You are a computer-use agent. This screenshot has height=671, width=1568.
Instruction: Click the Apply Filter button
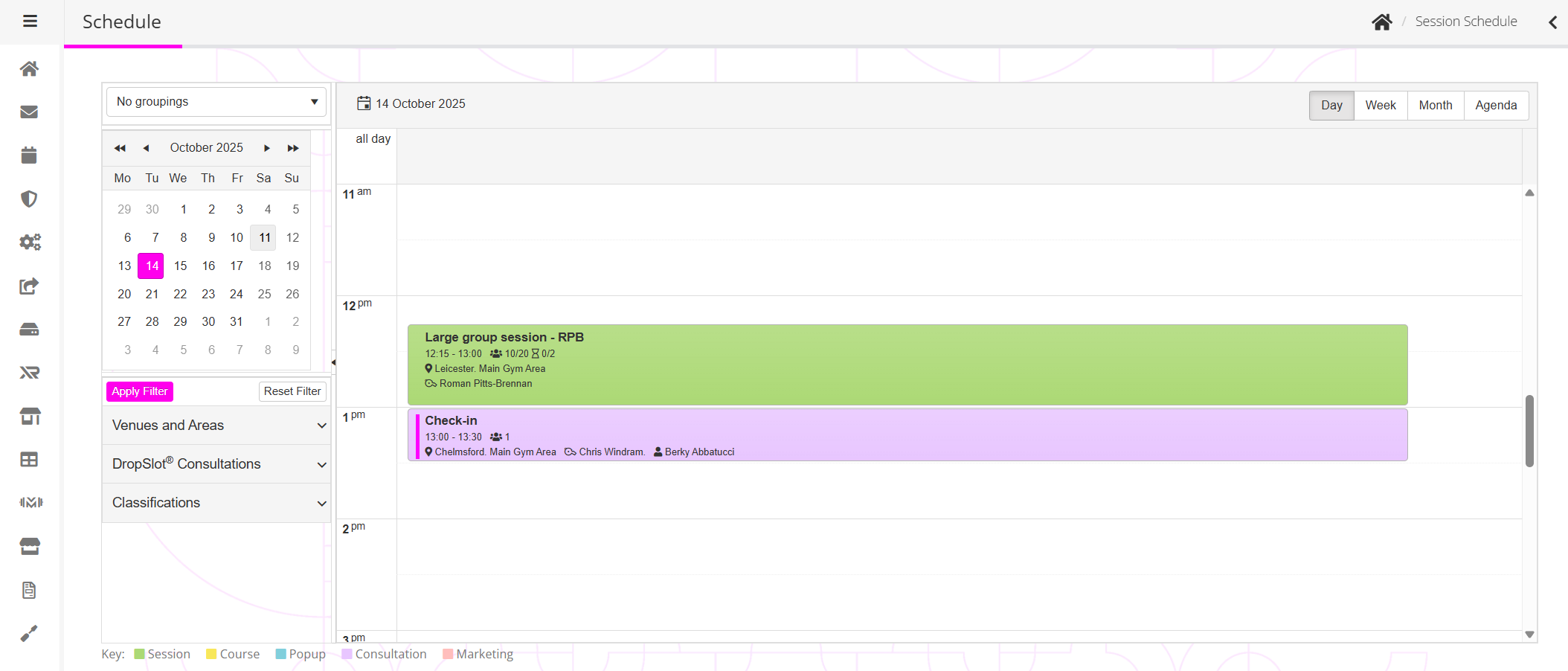[140, 391]
